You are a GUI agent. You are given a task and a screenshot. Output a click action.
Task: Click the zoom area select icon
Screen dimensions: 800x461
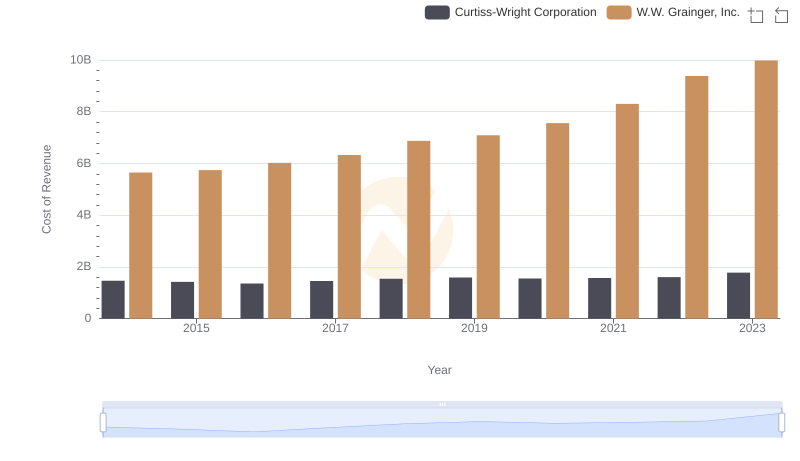click(756, 15)
